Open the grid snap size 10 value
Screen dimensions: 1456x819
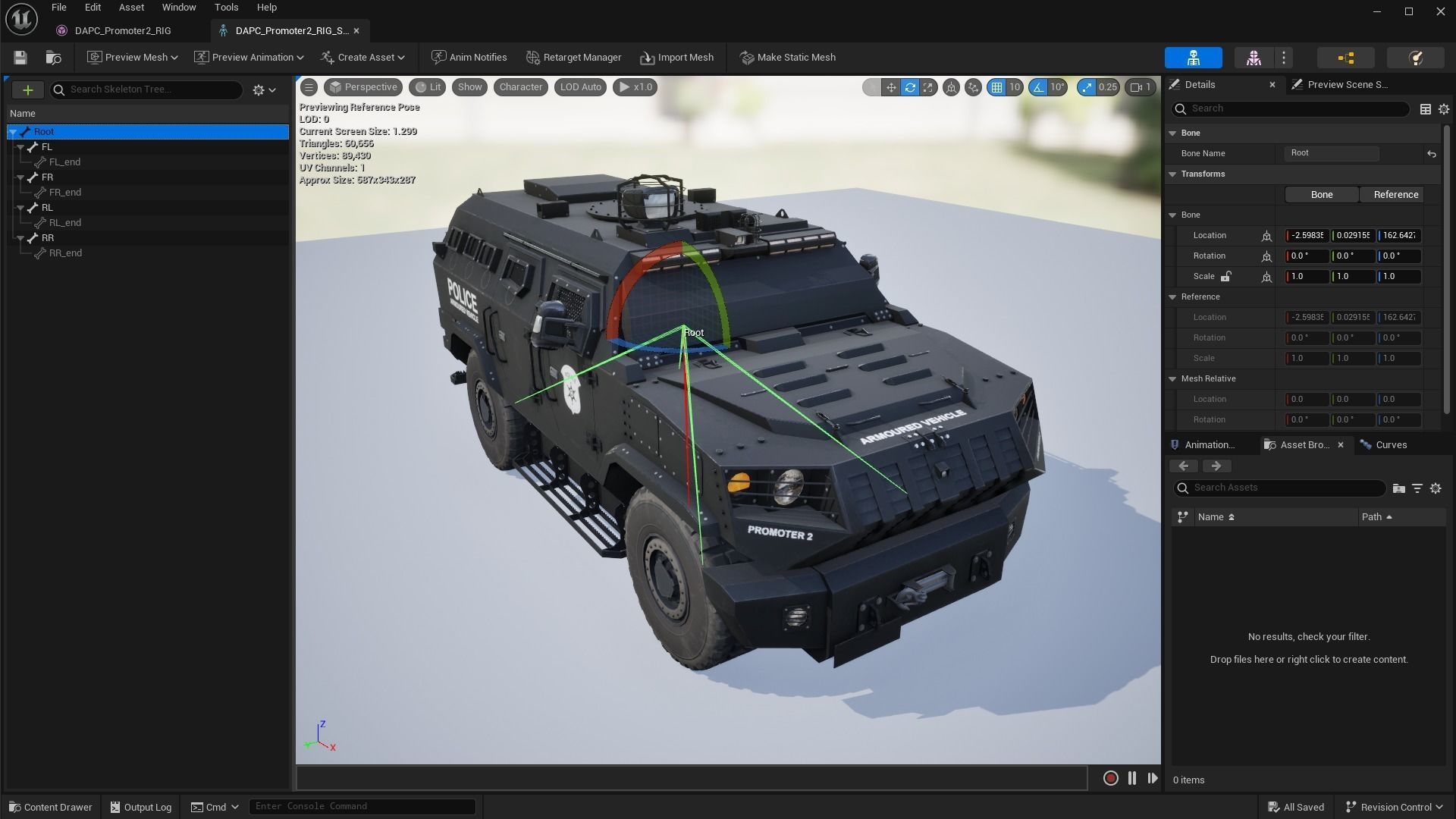(1015, 87)
